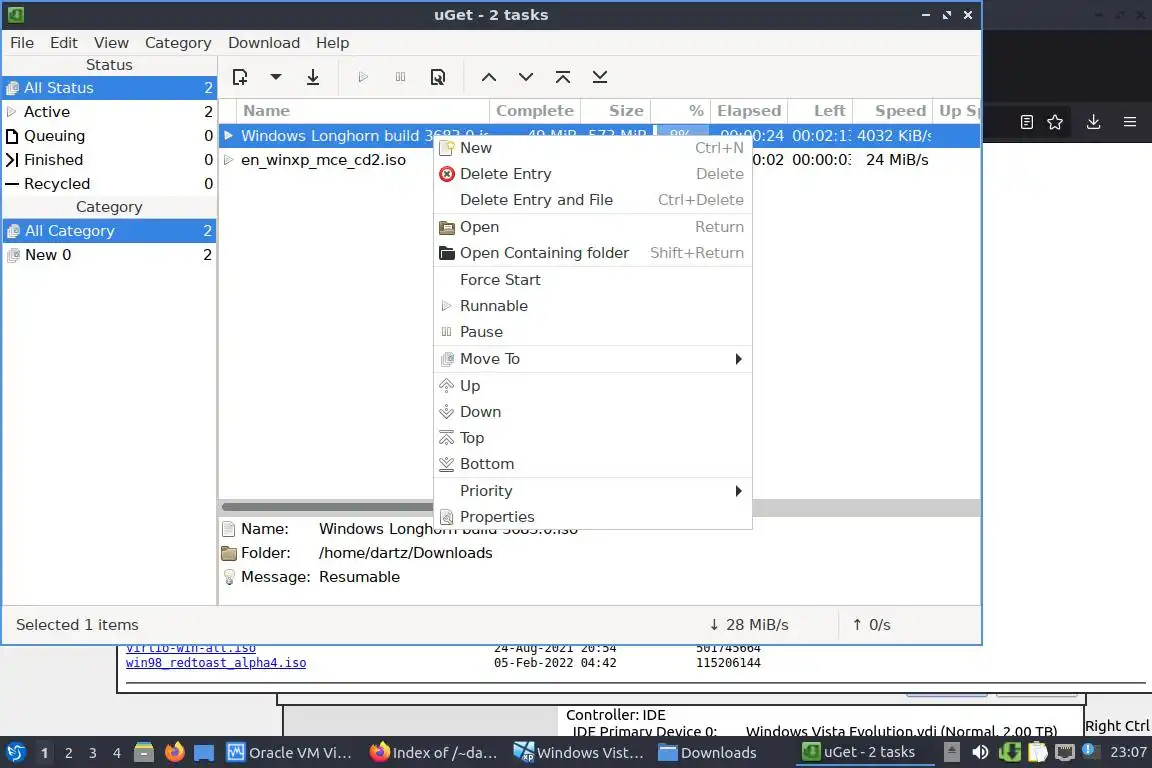This screenshot has height=768, width=1152.
Task: Open the Help menu
Action: [x=332, y=43]
